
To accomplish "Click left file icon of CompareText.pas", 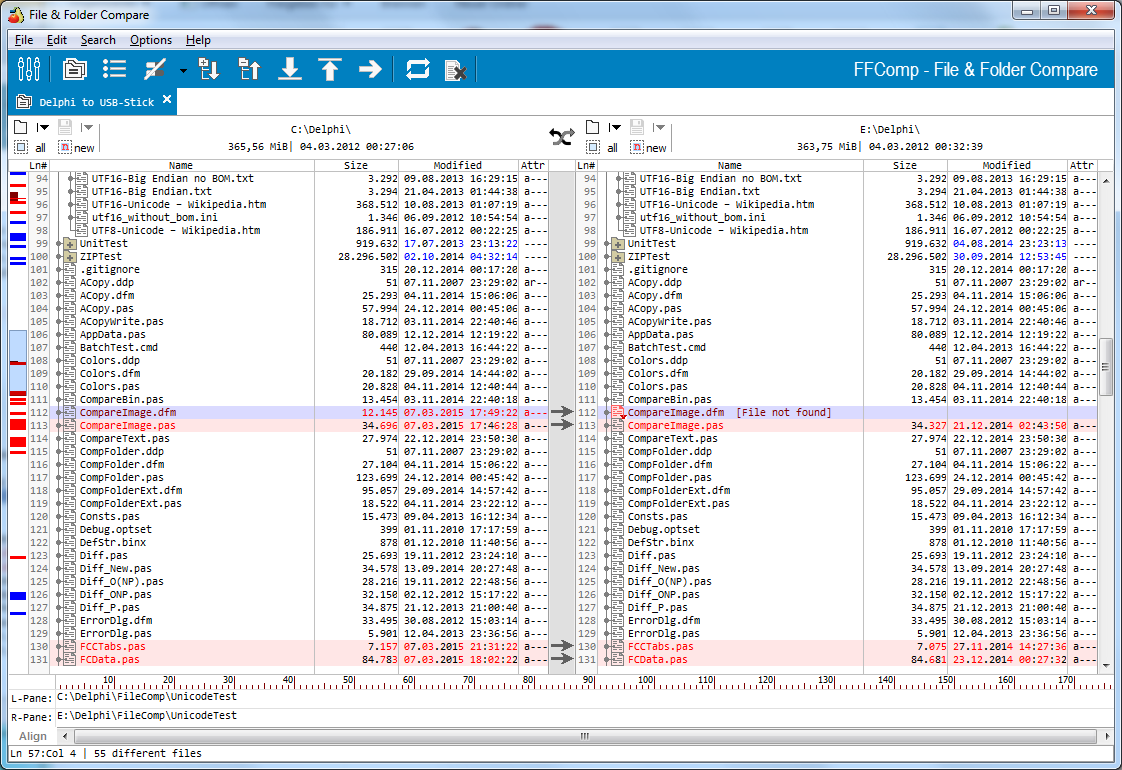I will (70, 439).
